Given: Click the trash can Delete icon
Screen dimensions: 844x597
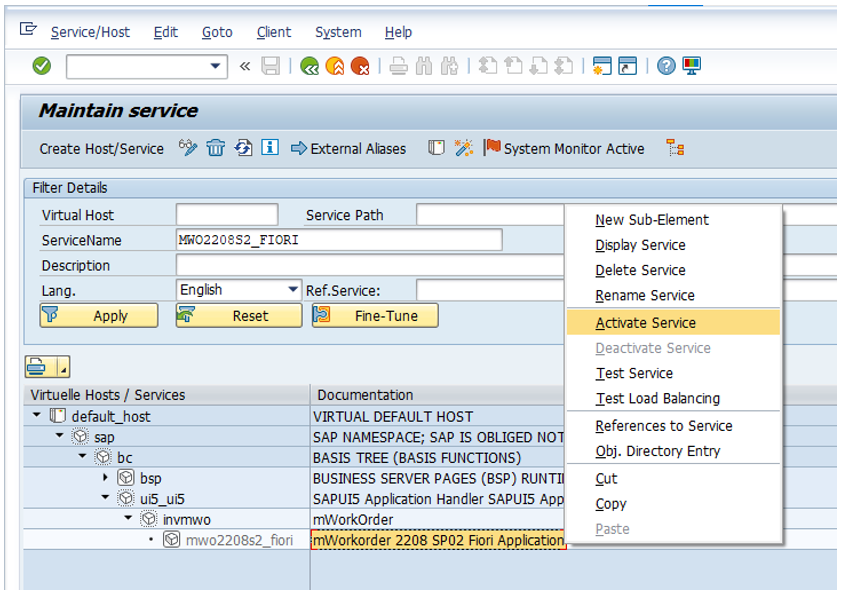Looking at the screenshot, I should point(215,148).
